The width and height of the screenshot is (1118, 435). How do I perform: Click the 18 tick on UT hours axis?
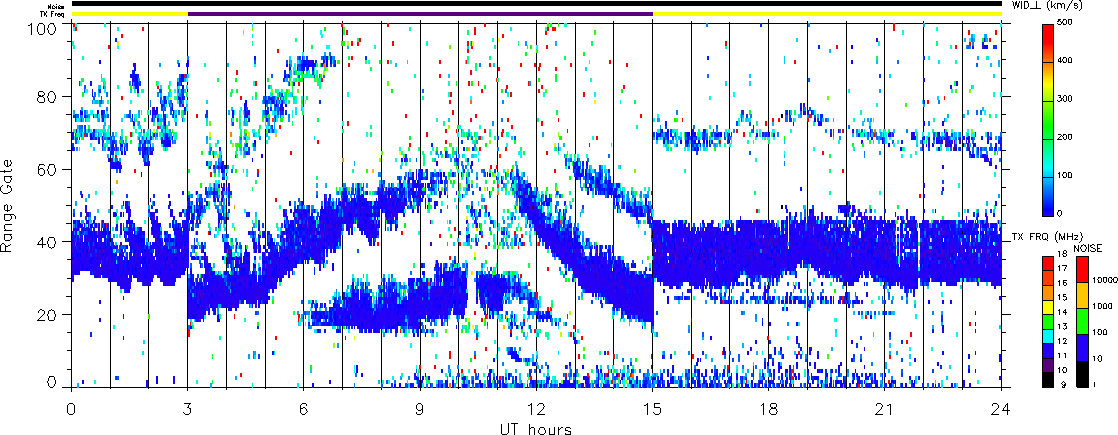pos(769,409)
